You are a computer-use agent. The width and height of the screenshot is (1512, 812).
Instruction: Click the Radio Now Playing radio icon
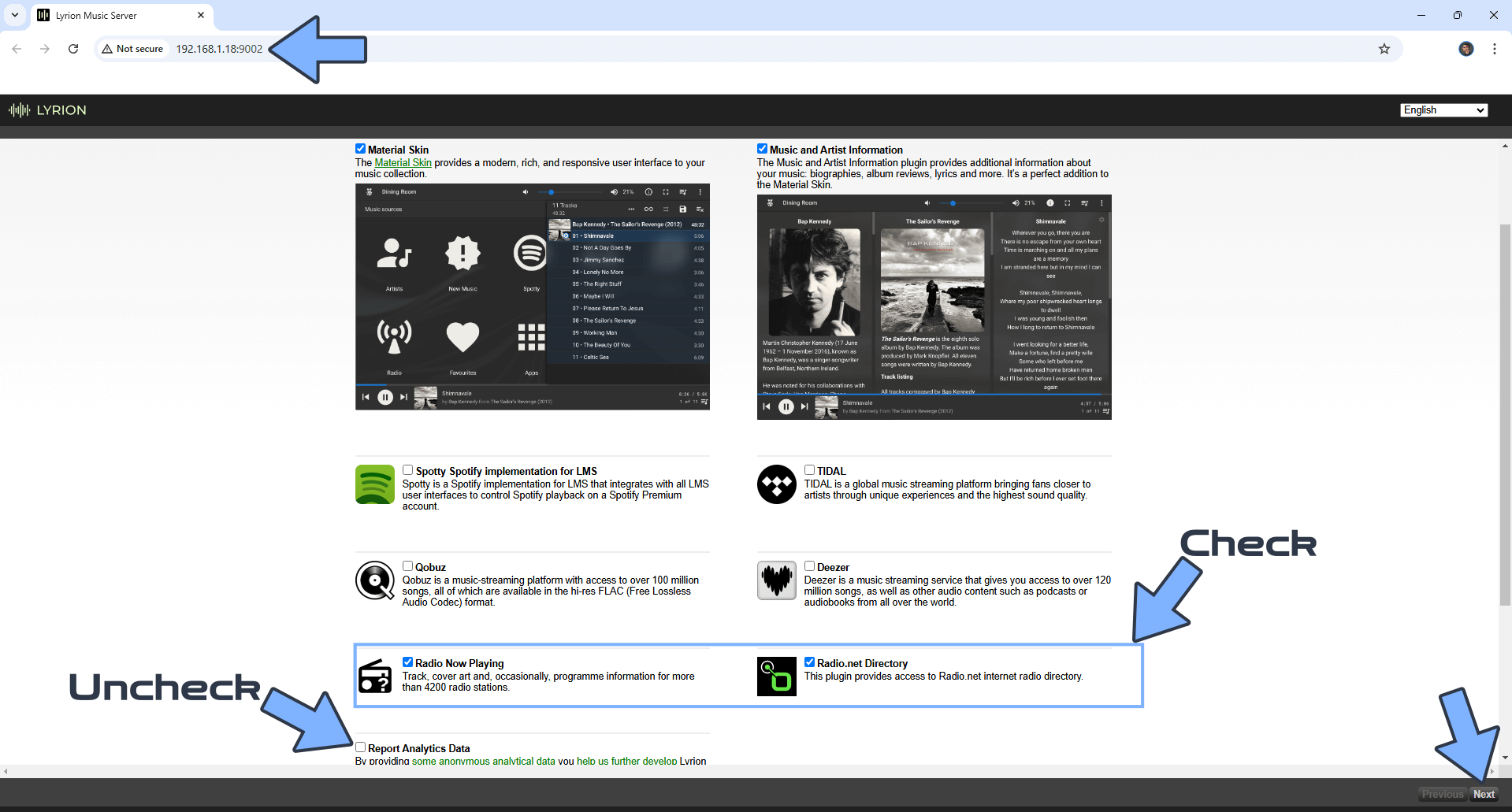[374, 677]
